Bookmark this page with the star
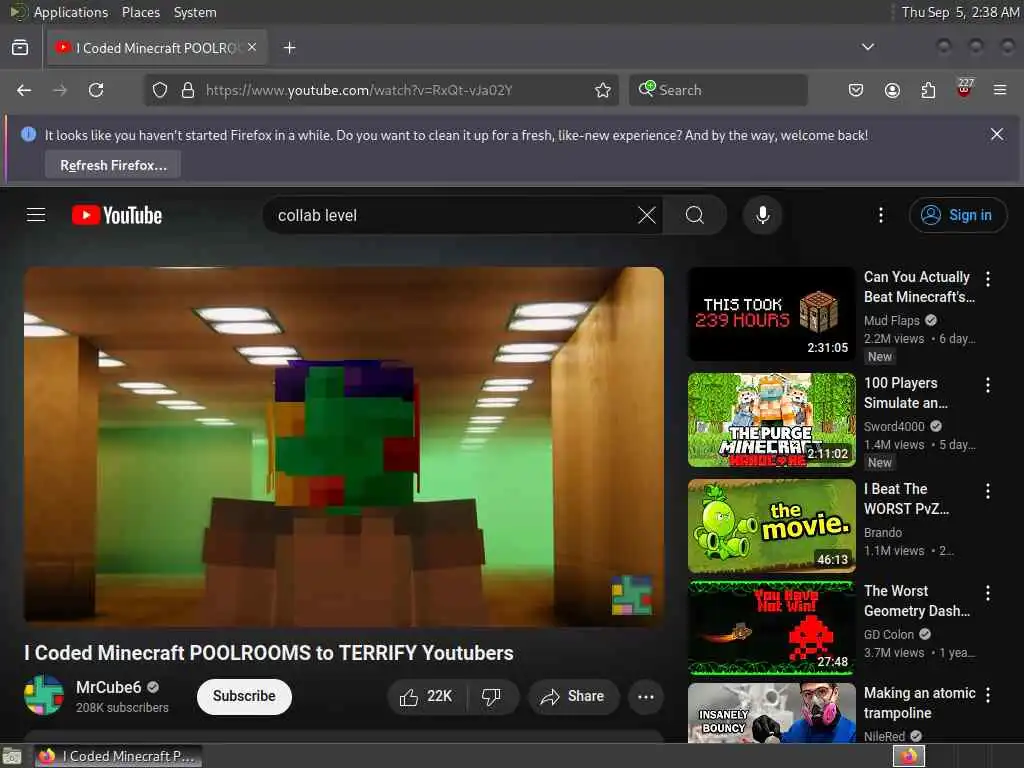The width and height of the screenshot is (1024, 768). (x=603, y=90)
